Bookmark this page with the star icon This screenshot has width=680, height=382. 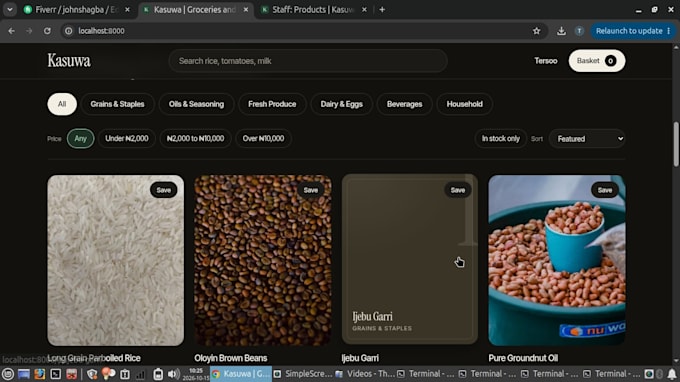tap(536, 31)
